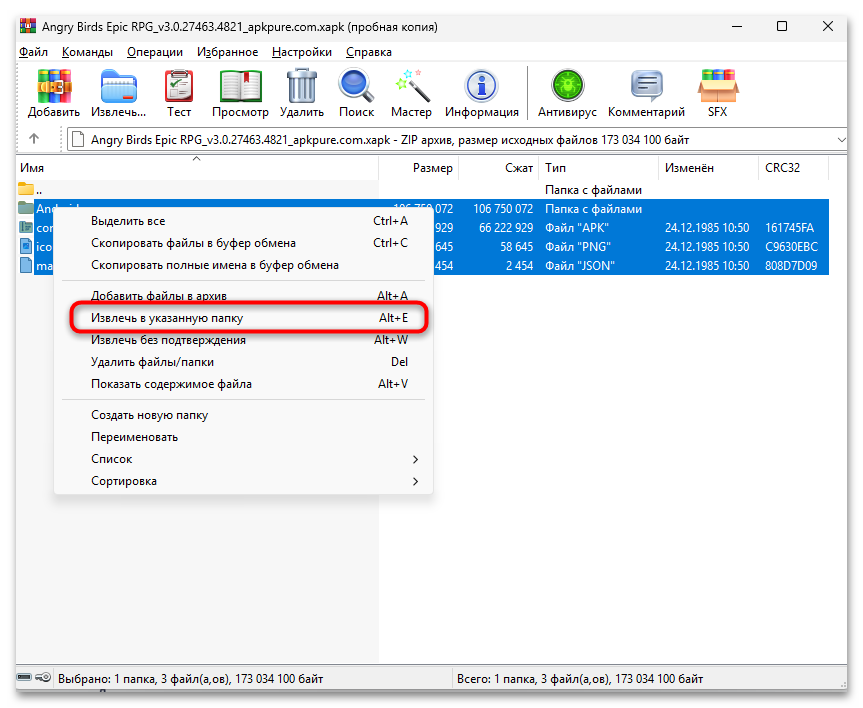Open the Команды menu

(x=87, y=52)
